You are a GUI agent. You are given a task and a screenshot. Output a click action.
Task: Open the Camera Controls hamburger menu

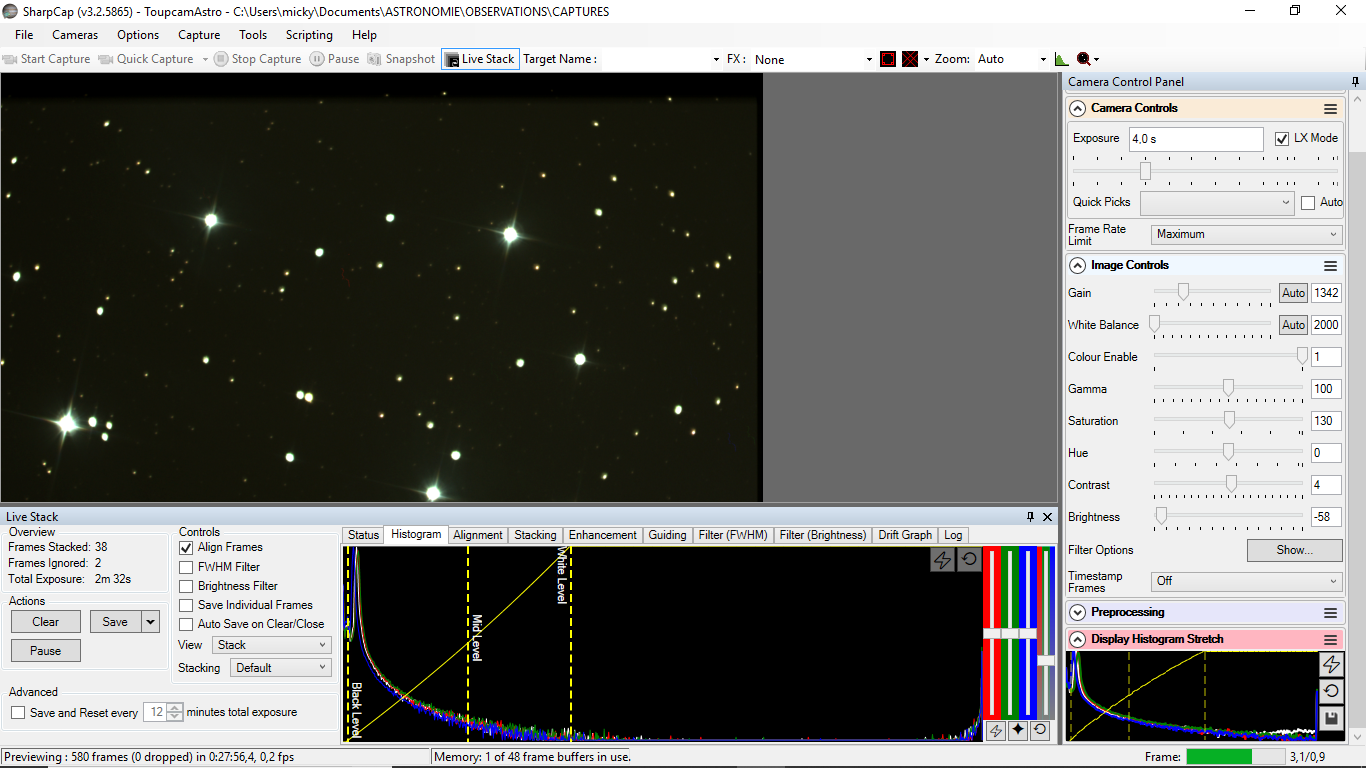1330,109
